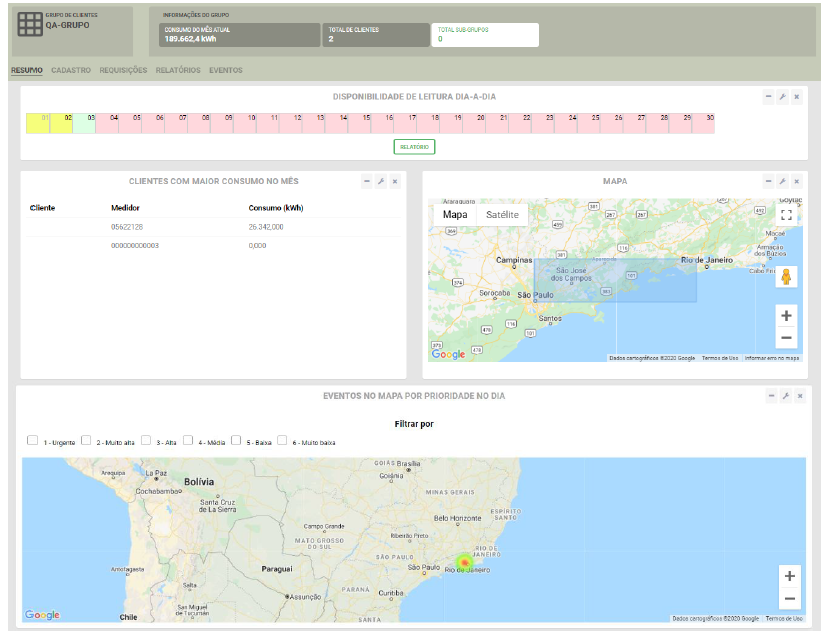Tick the "6 - Muito baixa" filter checkbox
Viewport: 827px width, 632px height.
coord(283,440)
